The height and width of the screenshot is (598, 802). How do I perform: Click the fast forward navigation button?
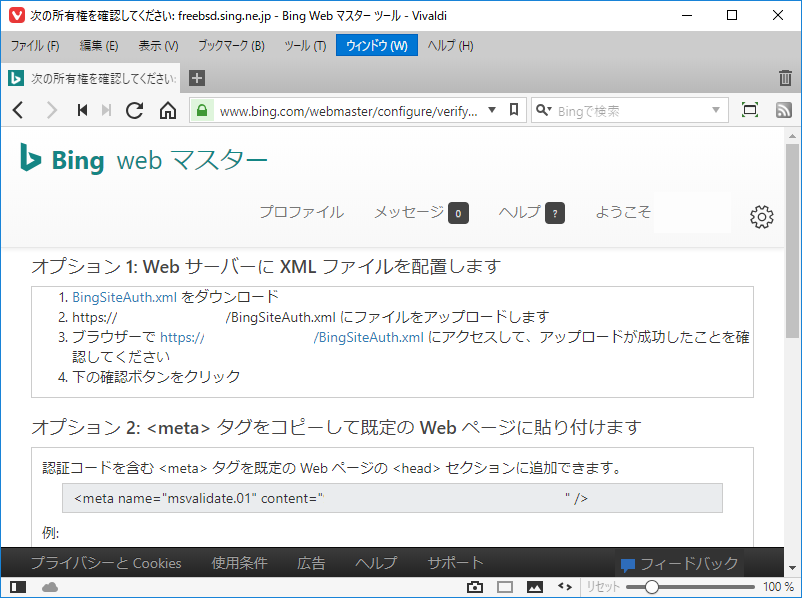click(x=106, y=110)
